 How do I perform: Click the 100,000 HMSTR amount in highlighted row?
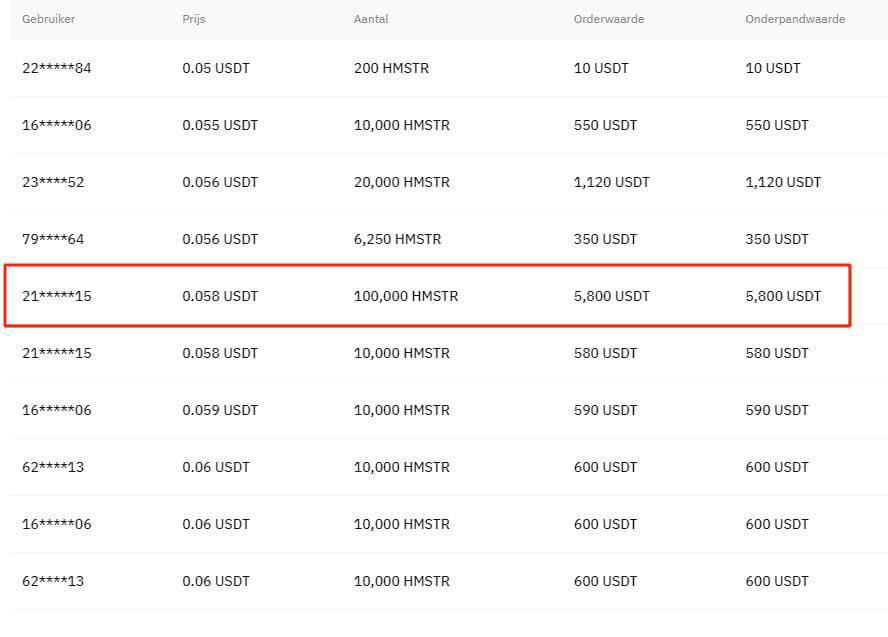tap(406, 296)
